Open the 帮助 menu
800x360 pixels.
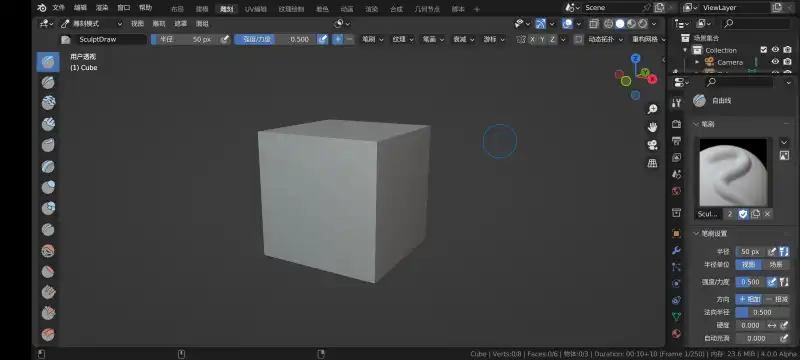pyautogui.click(x=145, y=8)
